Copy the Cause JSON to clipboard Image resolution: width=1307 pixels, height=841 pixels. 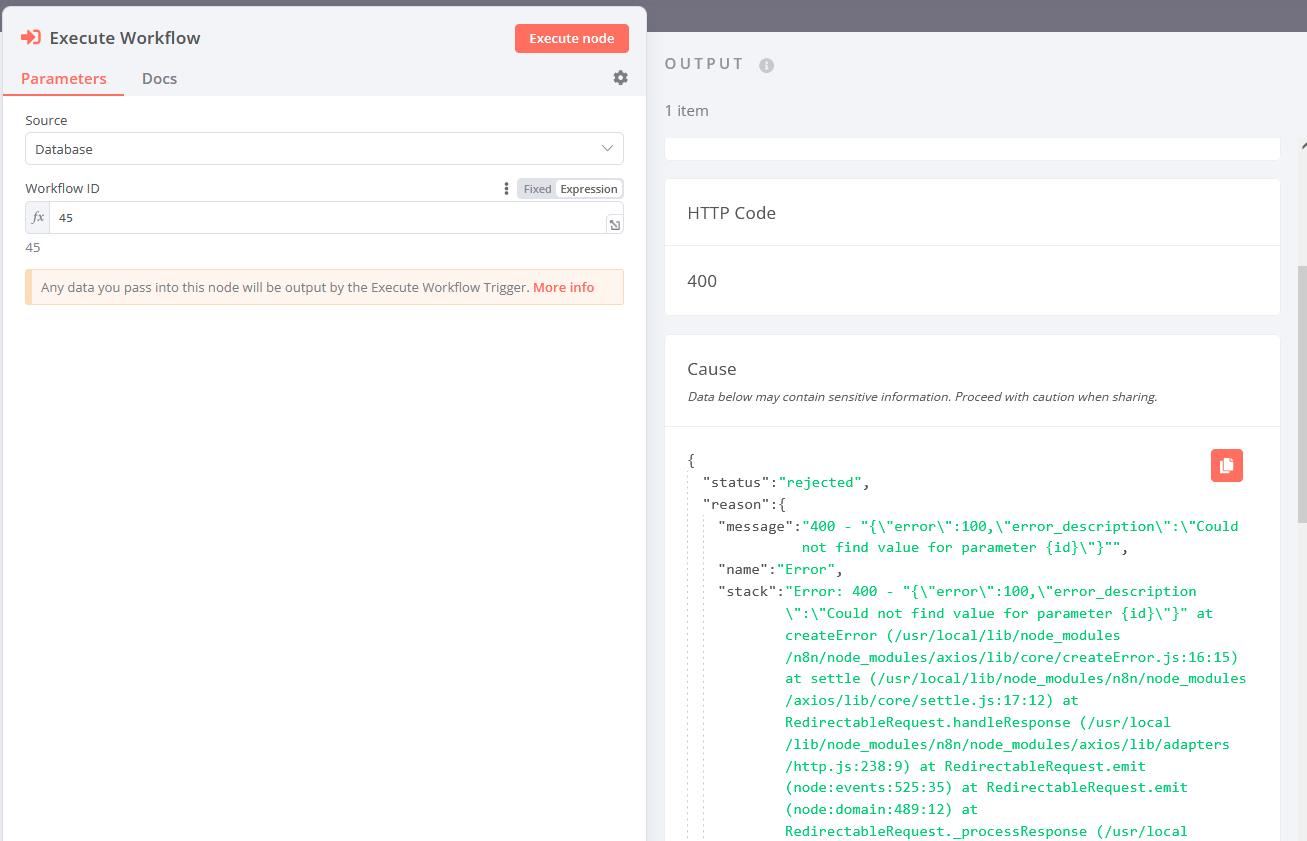tap(1226, 466)
